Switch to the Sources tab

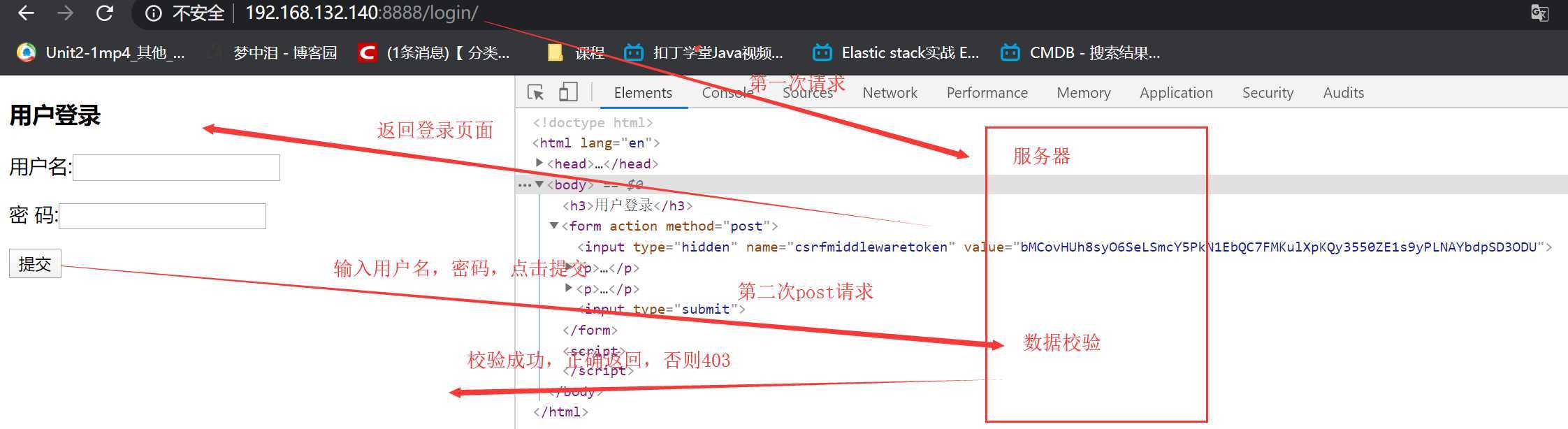(x=808, y=92)
